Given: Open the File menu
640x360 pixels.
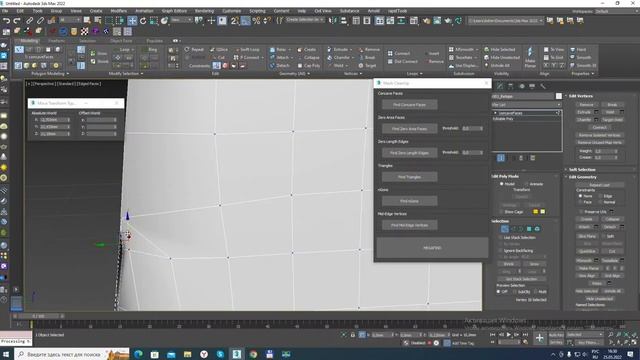Looking at the screenshot, I should pos(5,11).
